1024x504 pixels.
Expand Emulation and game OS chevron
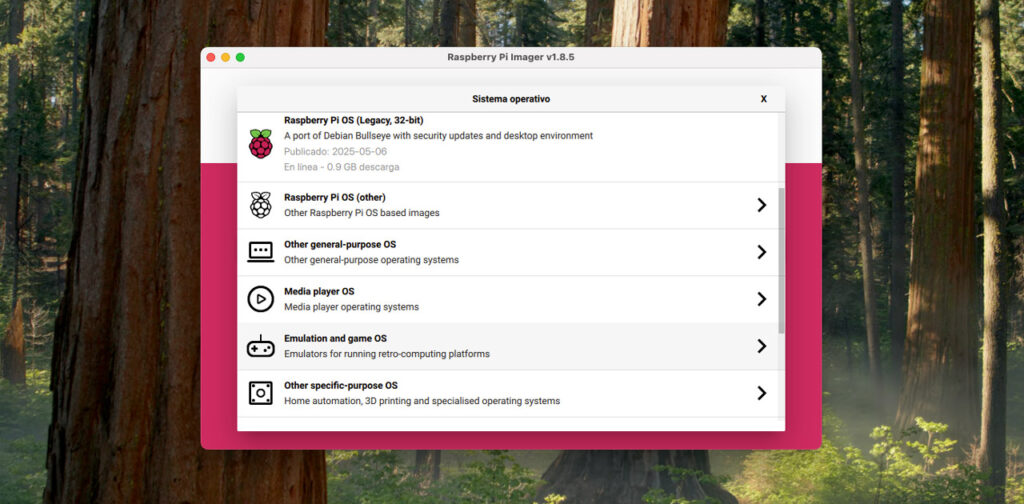[x=761, y=346]
